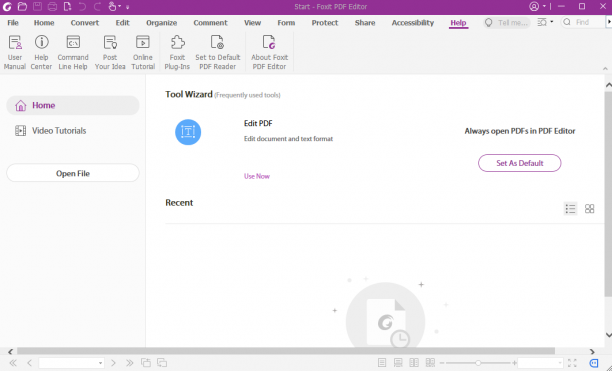Go to first page button in status bar
The width and height of the screenshot is (612, 371).
[13, 363]
